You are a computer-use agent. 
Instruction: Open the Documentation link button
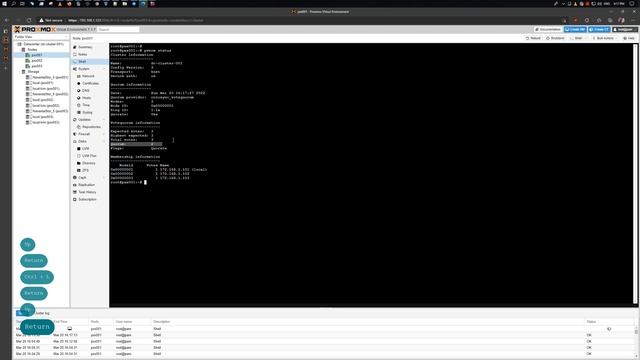point(548,30)
